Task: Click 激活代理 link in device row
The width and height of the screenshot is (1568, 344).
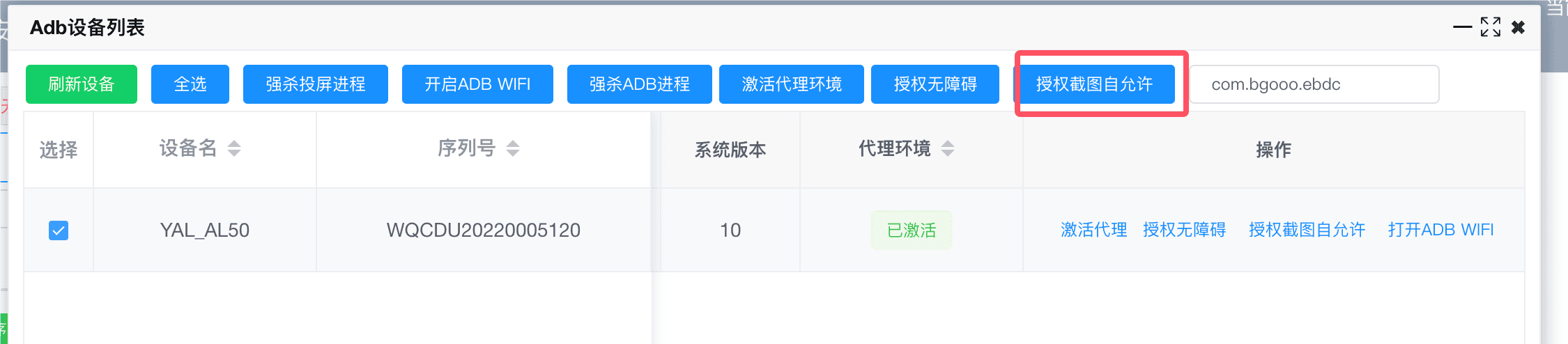Action: point(1094,230)
